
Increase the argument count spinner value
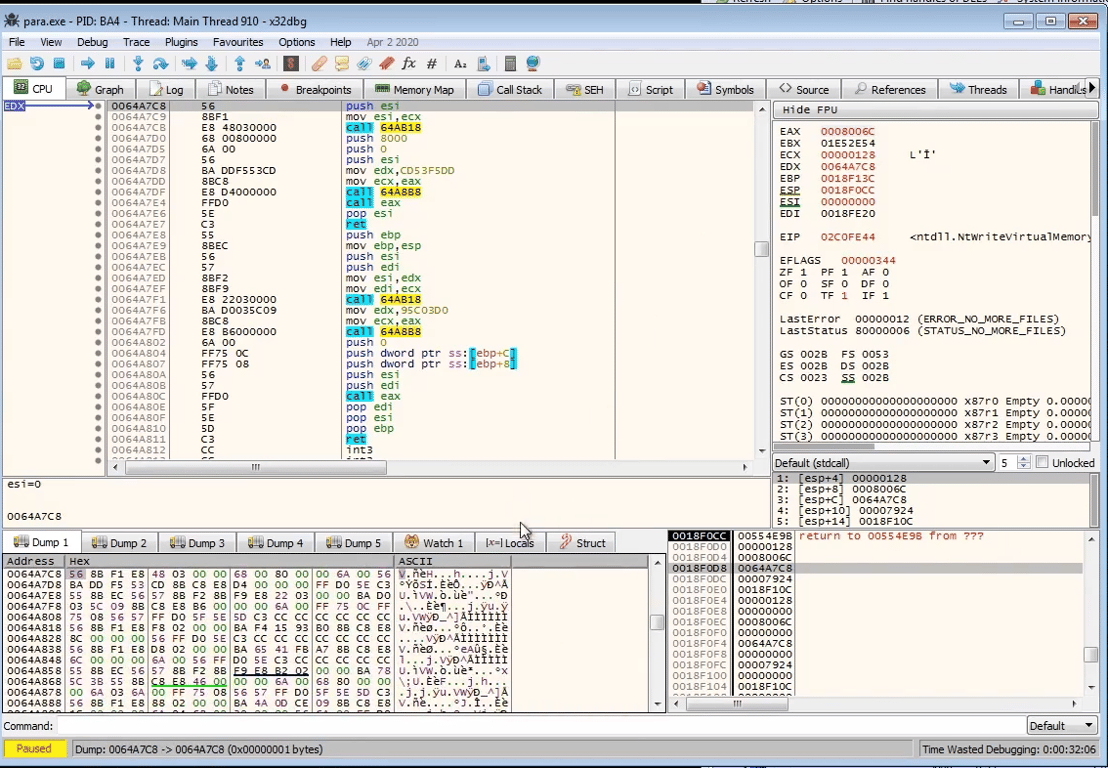pos(1023,459)
